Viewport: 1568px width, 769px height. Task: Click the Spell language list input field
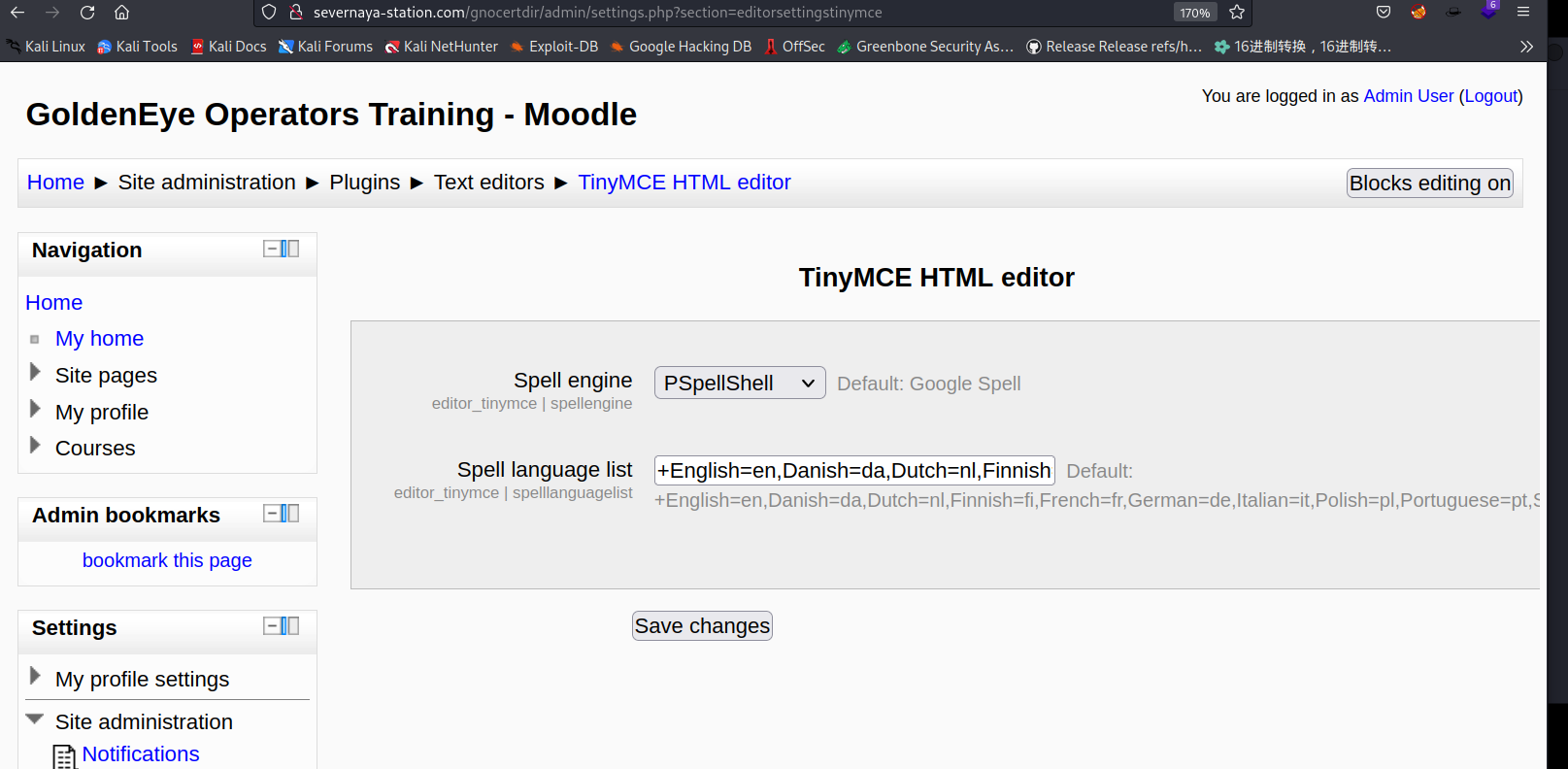coord(854,471)
